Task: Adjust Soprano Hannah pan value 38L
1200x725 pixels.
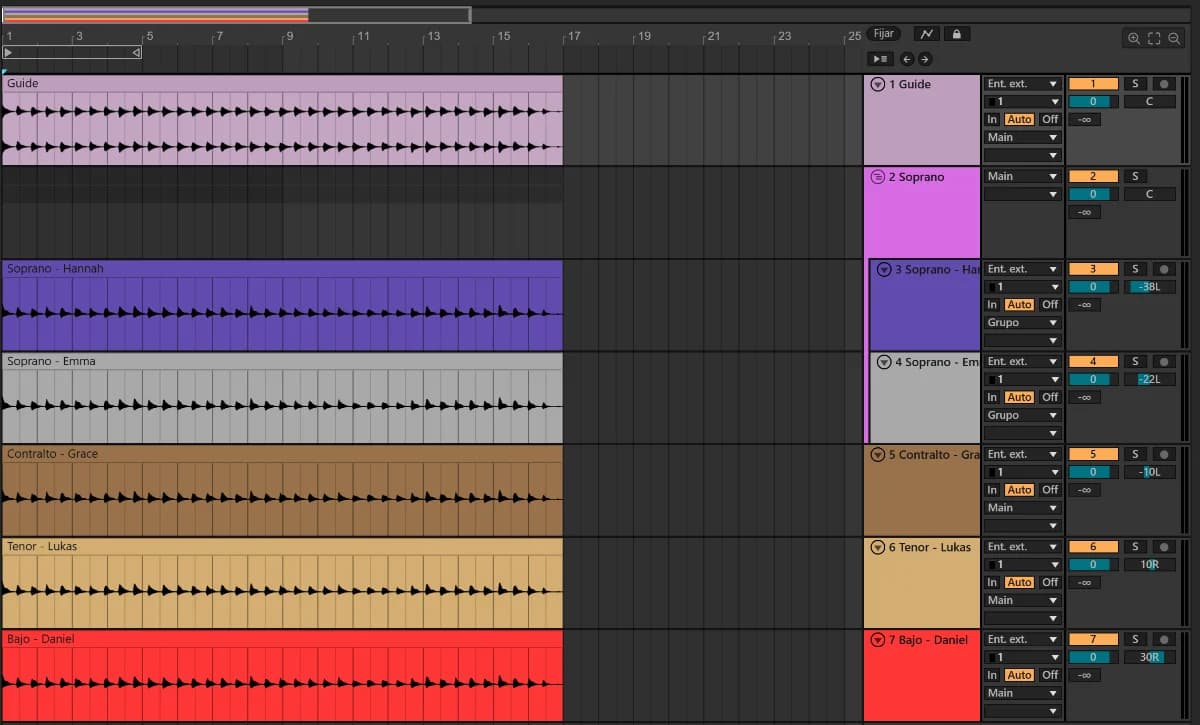Action: pyautogui.click(x=1149, y=287)
